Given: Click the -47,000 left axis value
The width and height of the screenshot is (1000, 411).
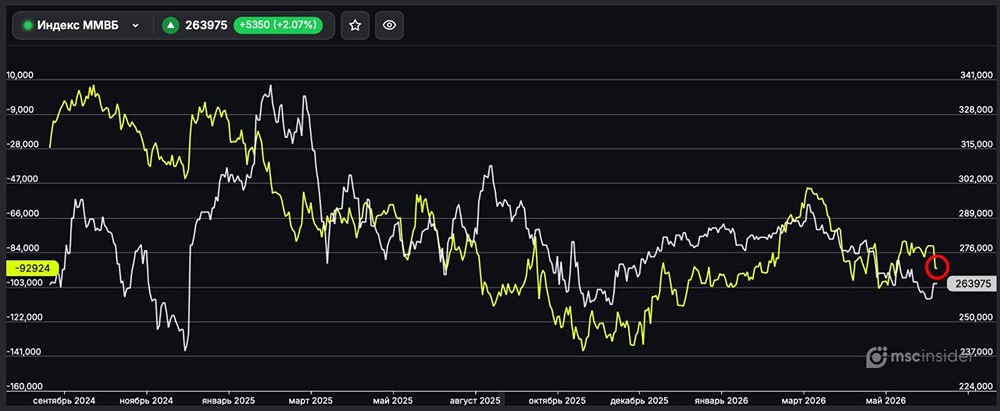Looking at the screenshot, I should pos(22,179).
